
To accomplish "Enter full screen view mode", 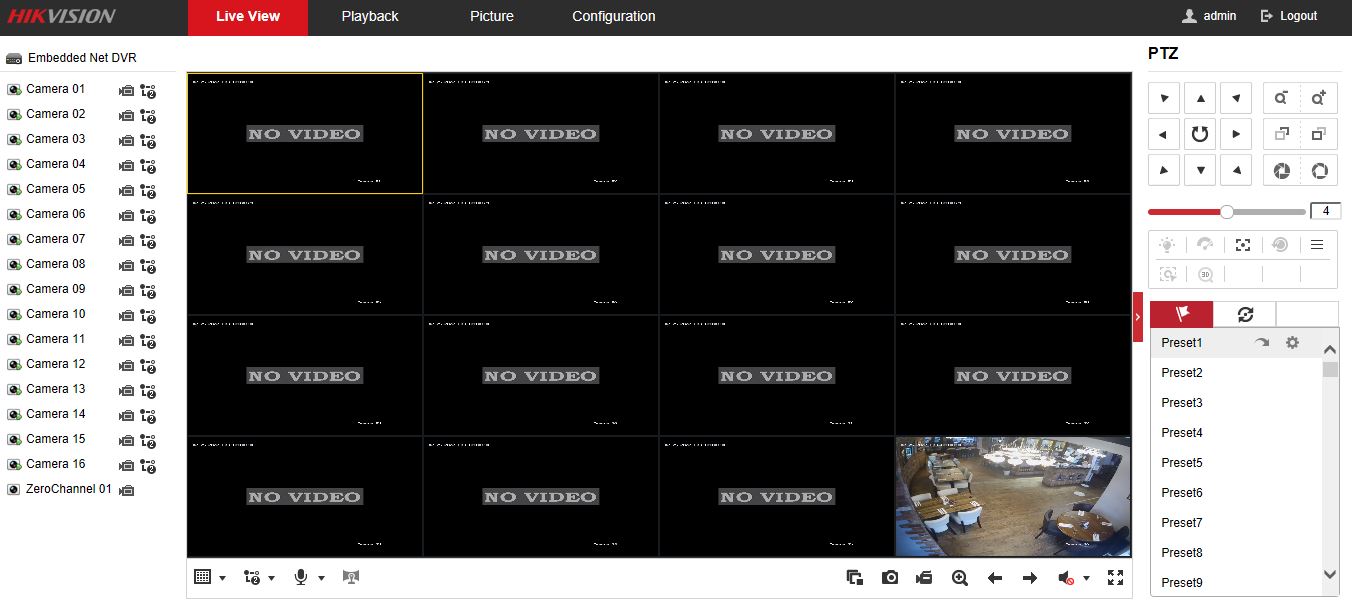I will pyautogui.click(x=1115, y=578).
